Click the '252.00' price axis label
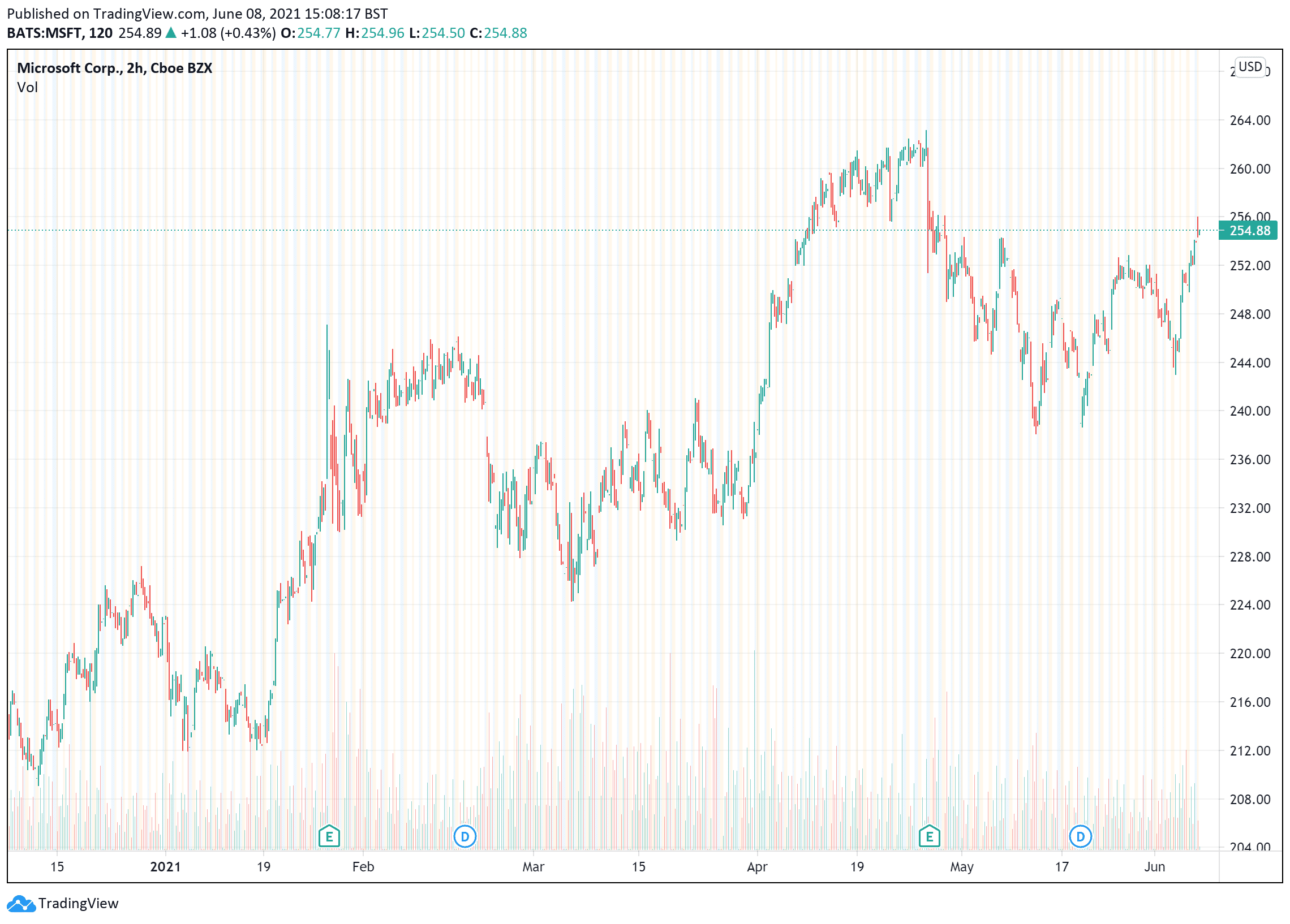 (x=1250, y=266)
